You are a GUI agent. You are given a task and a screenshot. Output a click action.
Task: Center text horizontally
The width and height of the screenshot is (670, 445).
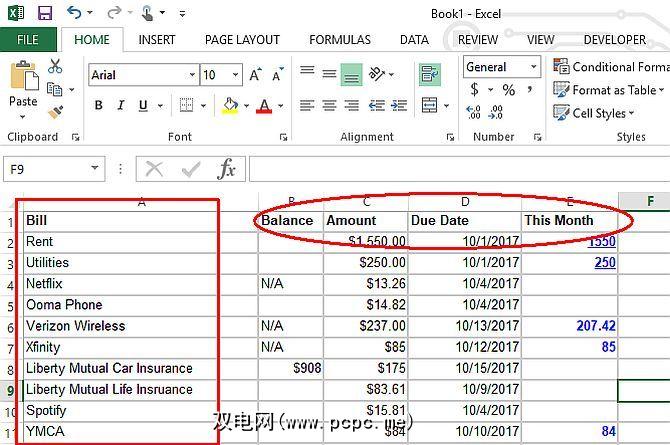(329, 105)
